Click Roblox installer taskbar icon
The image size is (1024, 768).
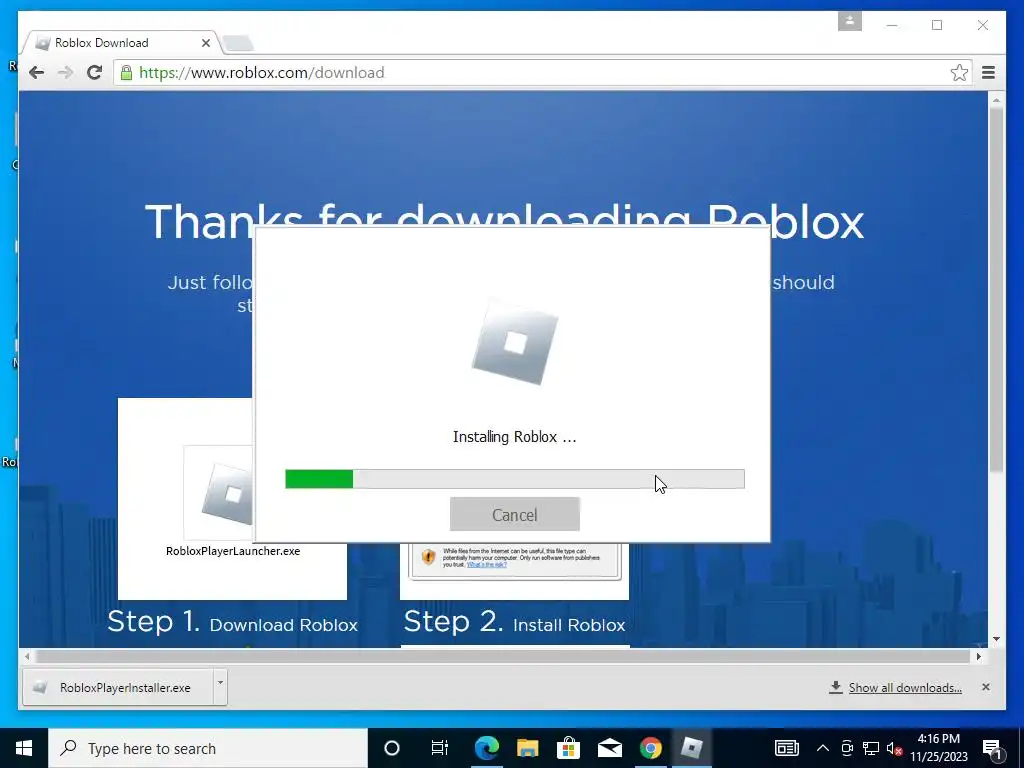tap(691, 748)
